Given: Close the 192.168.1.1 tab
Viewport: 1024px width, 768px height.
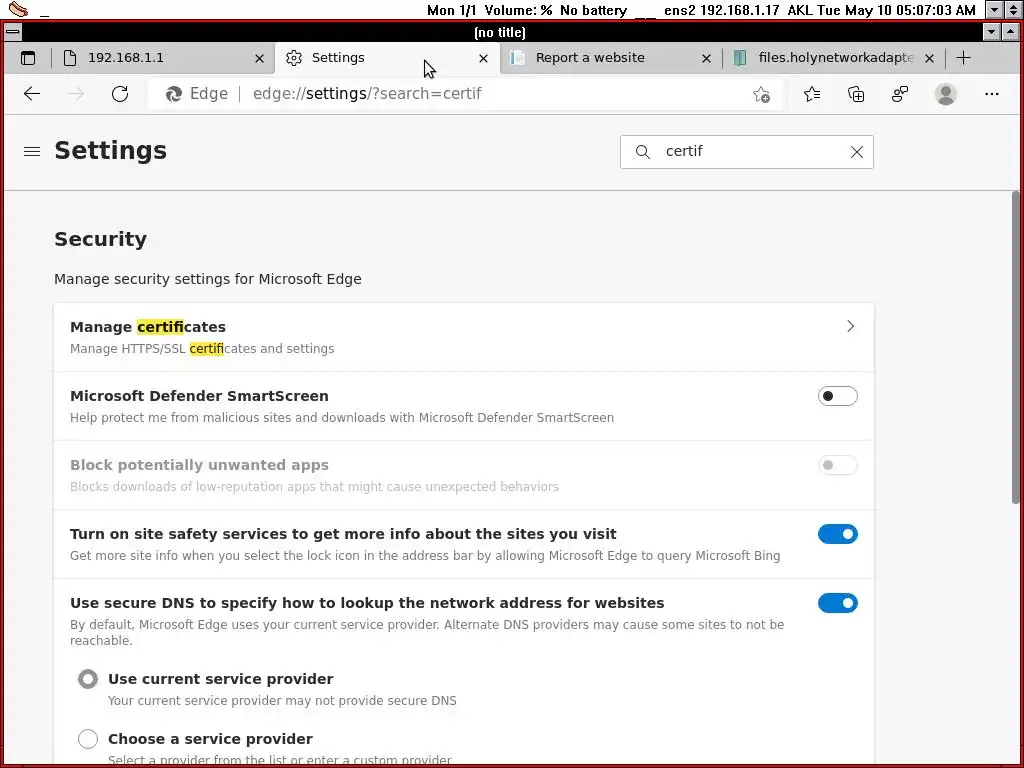Looking at the screenshot, I should coord(259,58).
